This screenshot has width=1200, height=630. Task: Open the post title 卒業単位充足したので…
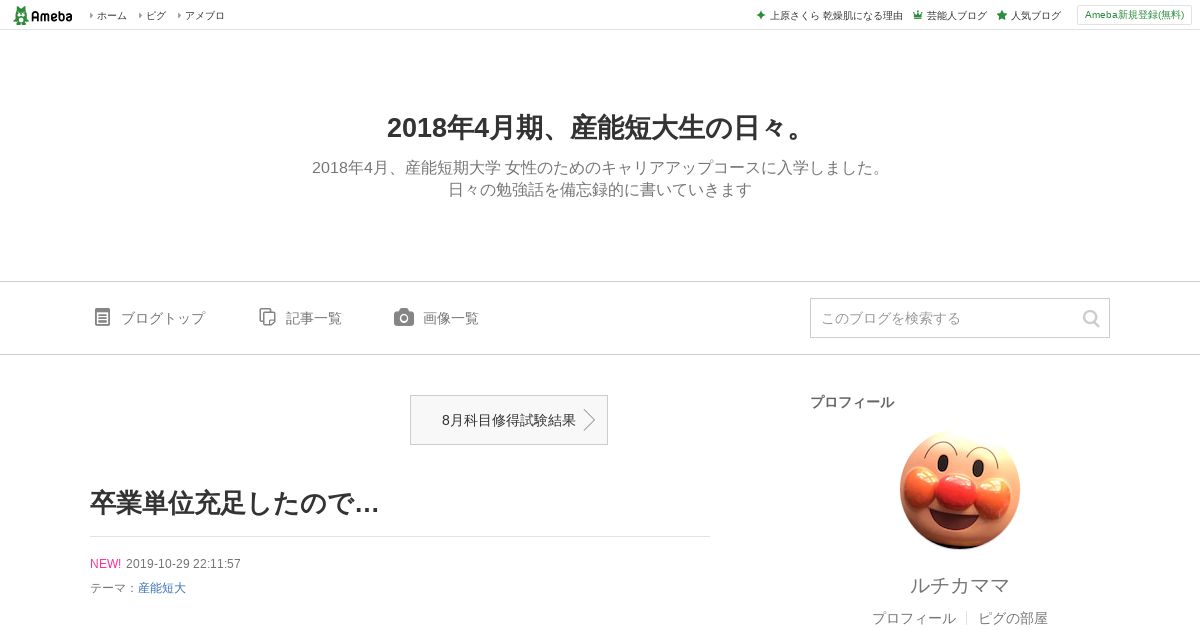235,503
